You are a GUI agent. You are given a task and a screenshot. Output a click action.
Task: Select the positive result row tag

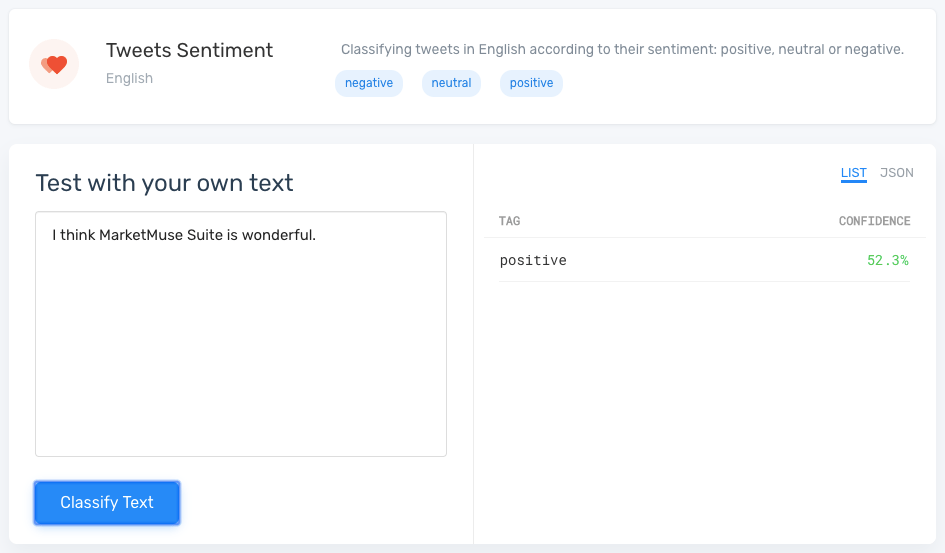[533, 260]
